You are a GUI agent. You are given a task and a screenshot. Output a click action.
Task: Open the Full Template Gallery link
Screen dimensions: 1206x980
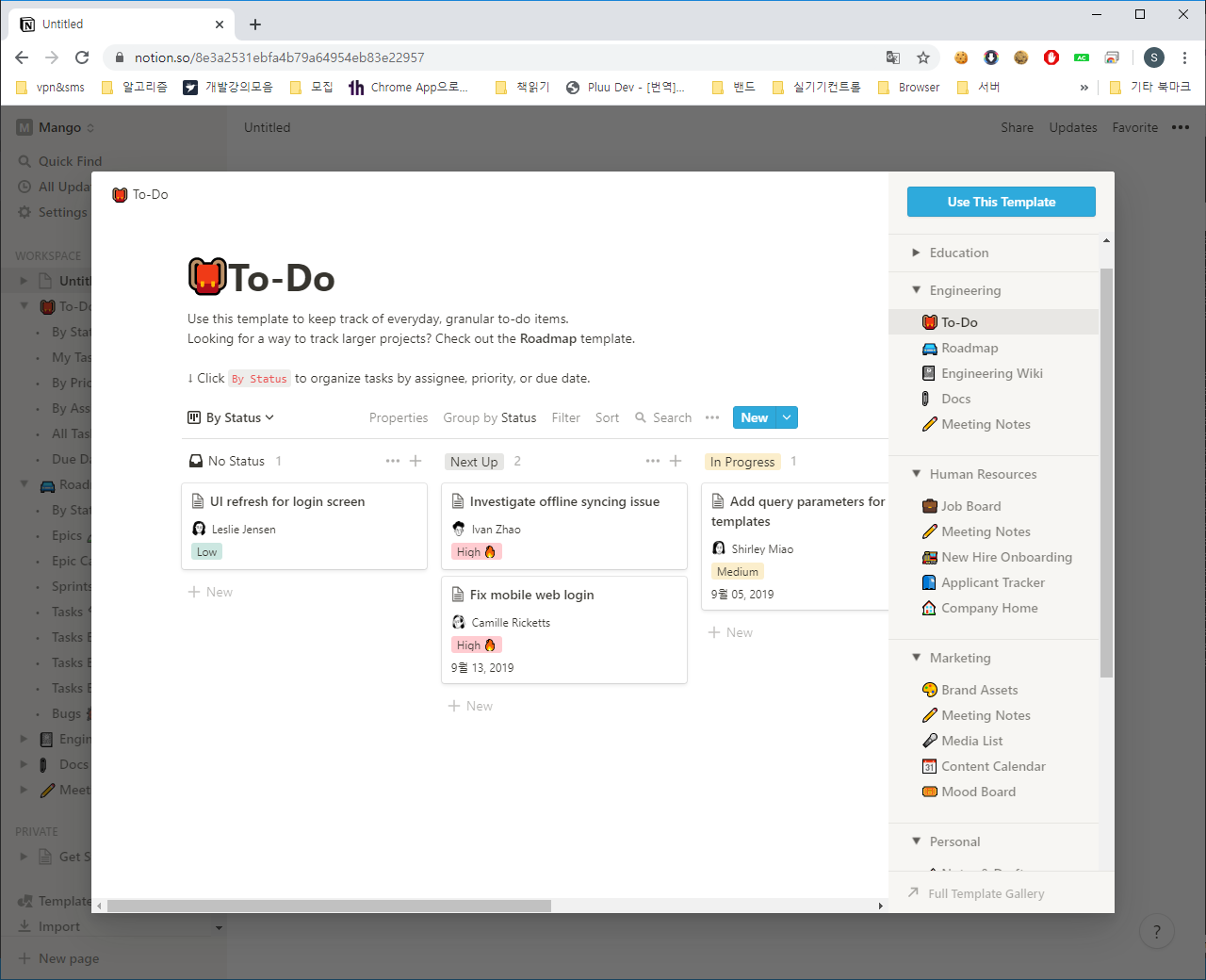tap(976, 893)
